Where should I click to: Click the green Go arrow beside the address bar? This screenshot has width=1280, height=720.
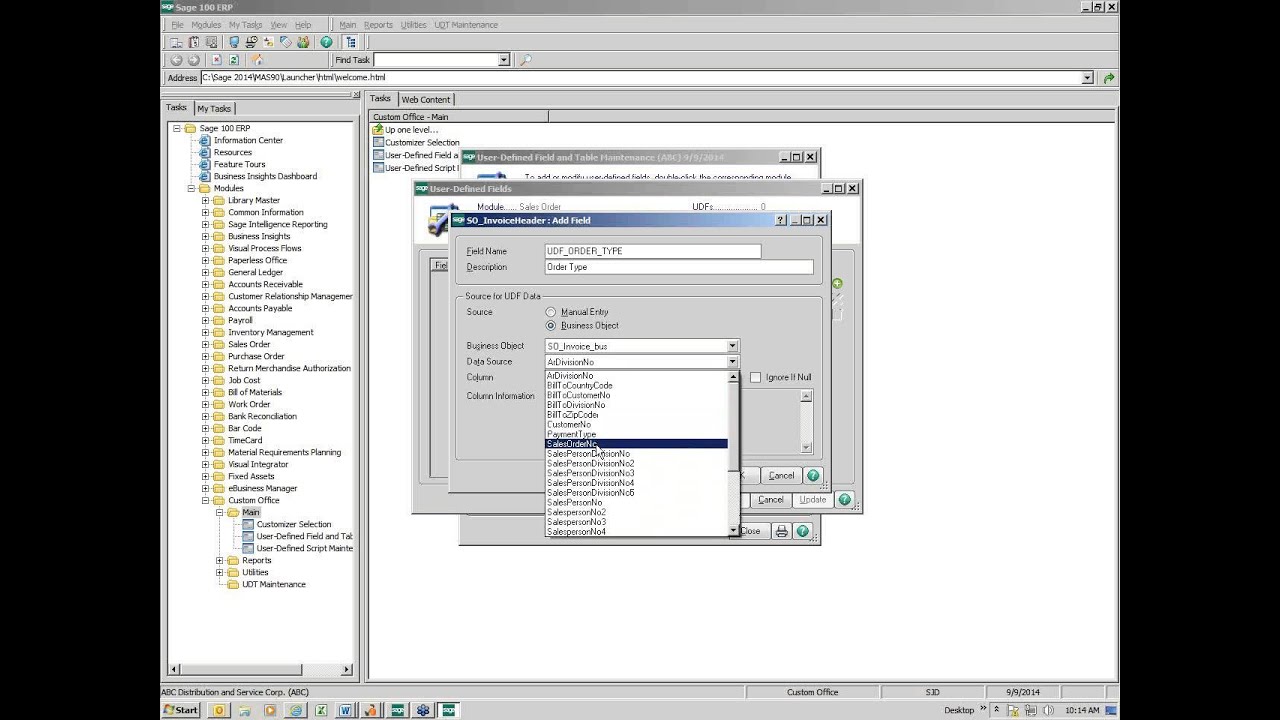pos(1108,78)
